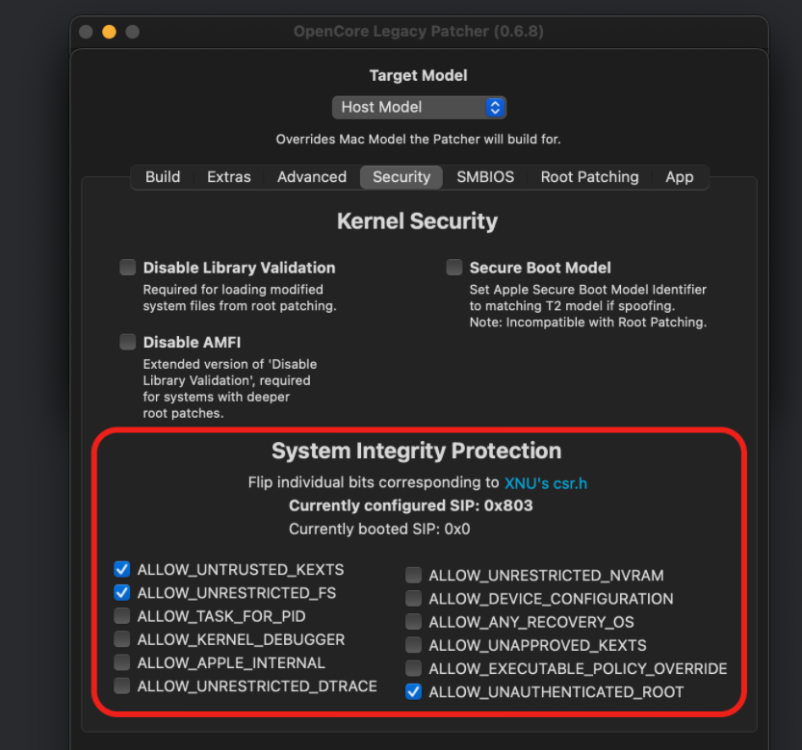Tick ALLOW_UNAPPROVED_KEXTS checkbox
Image resolution: width=802 pixels, height=750 pixels.
click(413, 645)
